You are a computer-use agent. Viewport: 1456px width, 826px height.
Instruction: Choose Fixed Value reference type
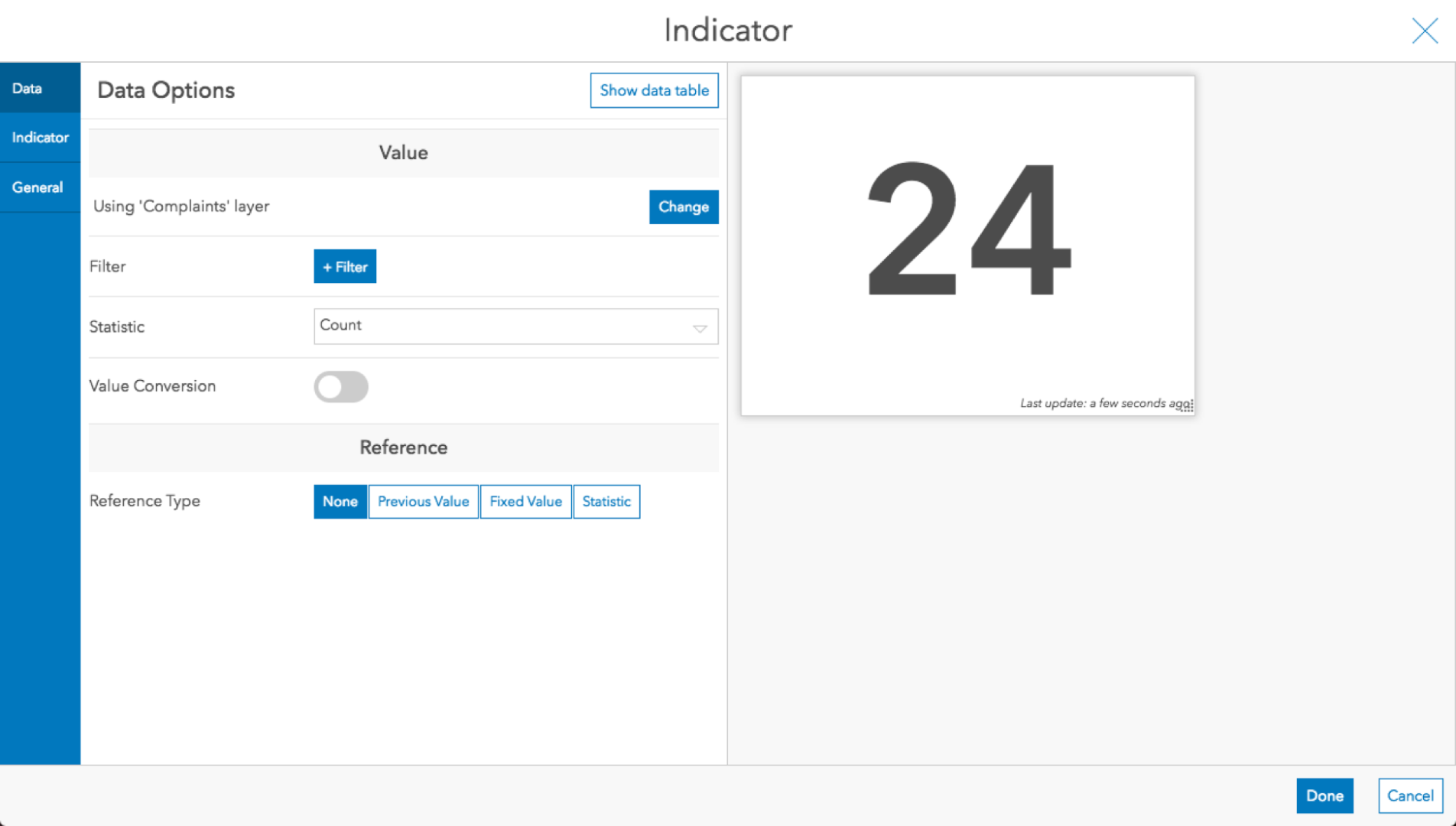coord(525,502)
